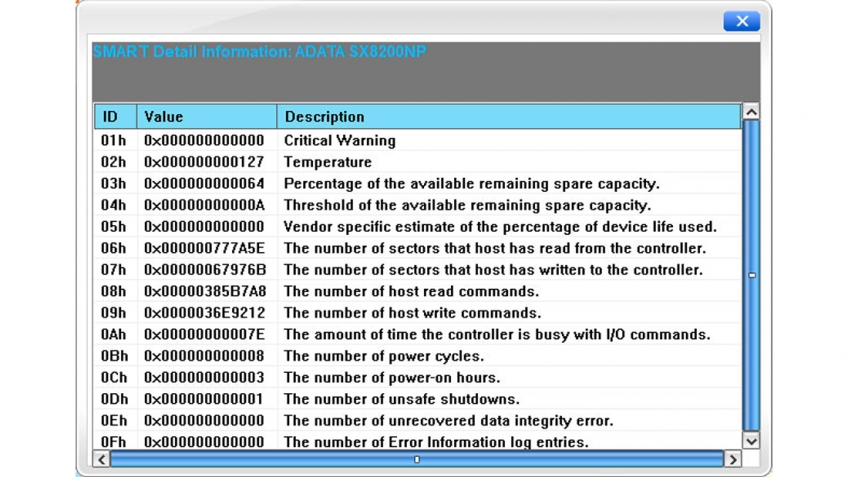
Task: Click value 0x000000000001
Action: [x=203, y=399]
